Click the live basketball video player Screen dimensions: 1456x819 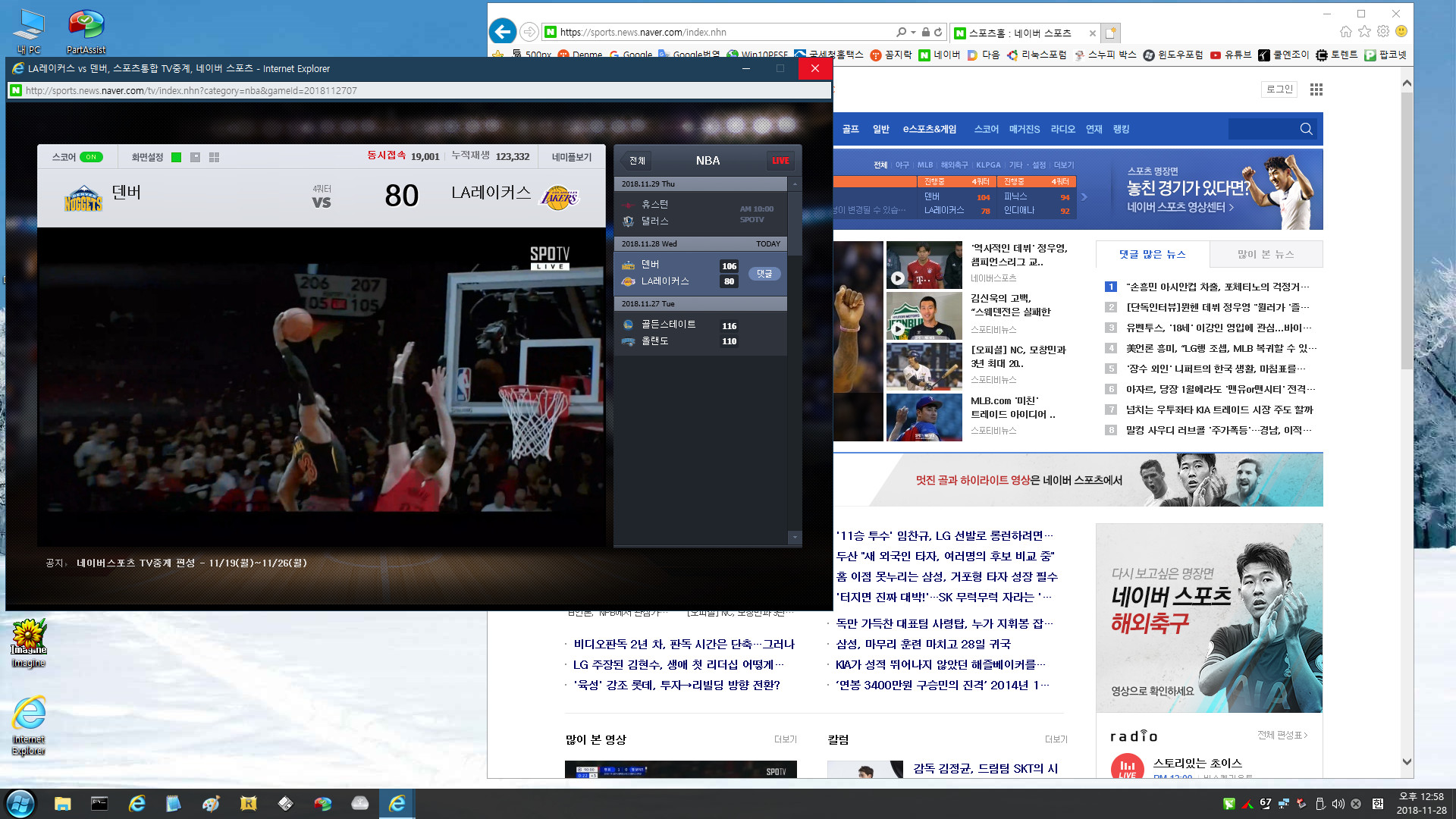point(322,387)
